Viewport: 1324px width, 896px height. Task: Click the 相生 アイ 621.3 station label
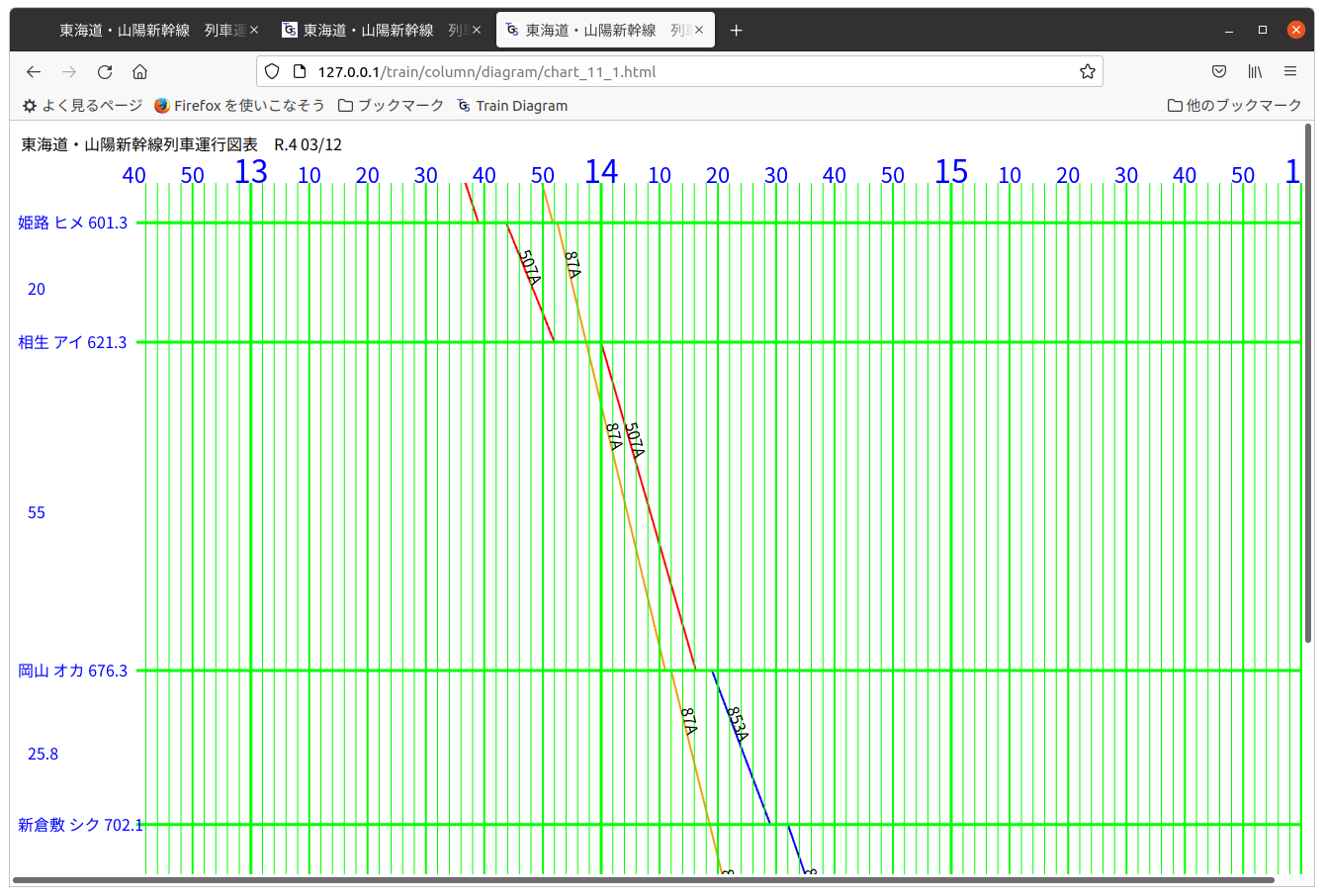pos(73,343)
